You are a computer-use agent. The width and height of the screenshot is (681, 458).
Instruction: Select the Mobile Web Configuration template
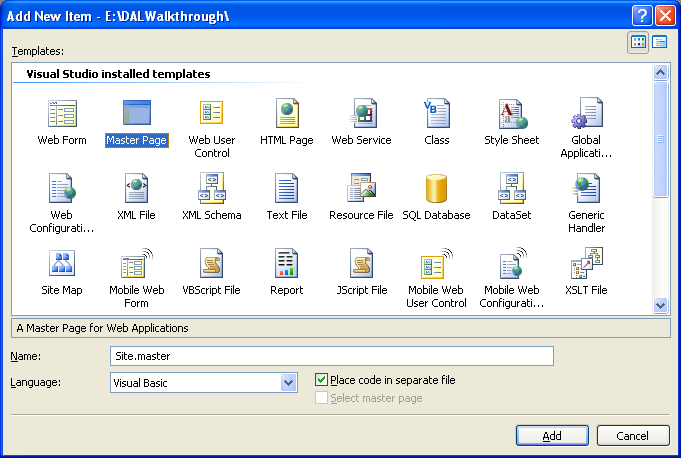(512, 263)
